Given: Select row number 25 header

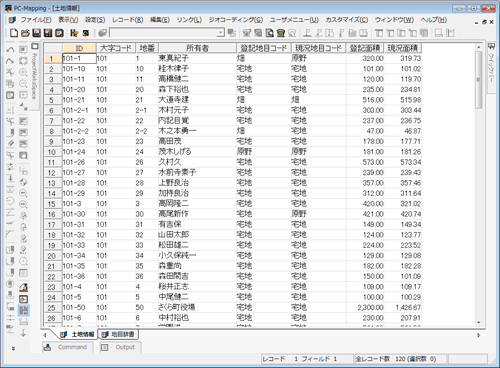Looking at the screenshot, I should [53, 308].
